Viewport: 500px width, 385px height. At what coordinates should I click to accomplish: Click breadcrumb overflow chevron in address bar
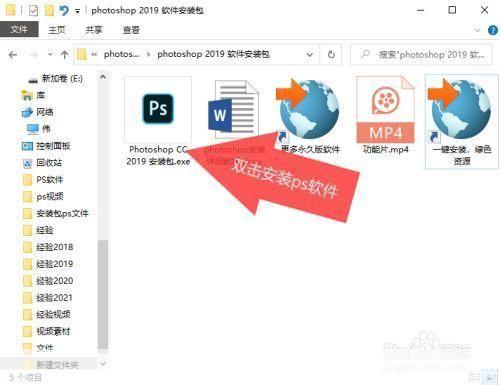tap(94, 54)
